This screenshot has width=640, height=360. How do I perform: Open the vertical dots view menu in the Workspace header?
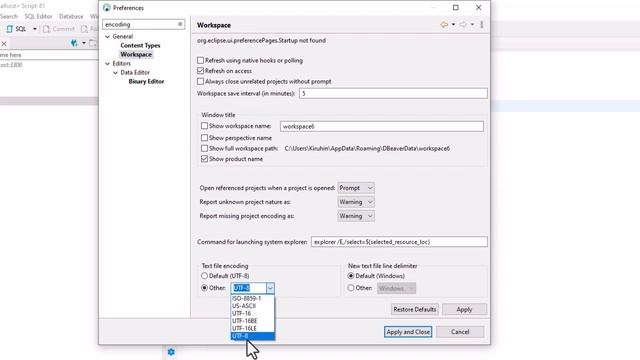click(482, 24)
